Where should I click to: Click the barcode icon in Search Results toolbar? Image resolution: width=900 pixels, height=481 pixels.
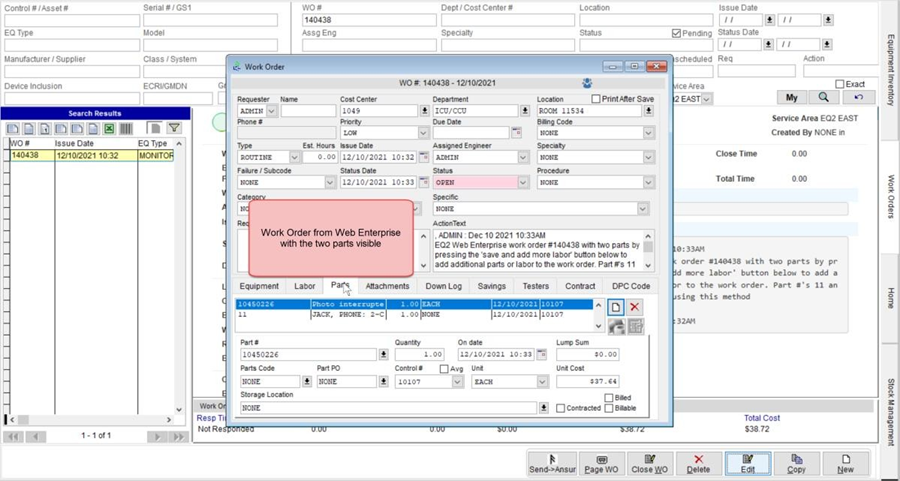[x=126, y=129]
